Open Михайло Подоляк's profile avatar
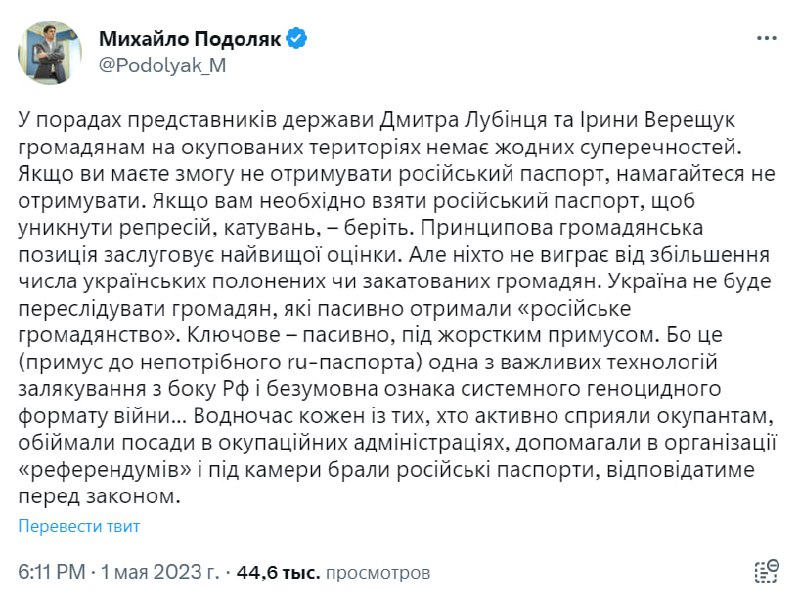 click(x=50, y=52)
